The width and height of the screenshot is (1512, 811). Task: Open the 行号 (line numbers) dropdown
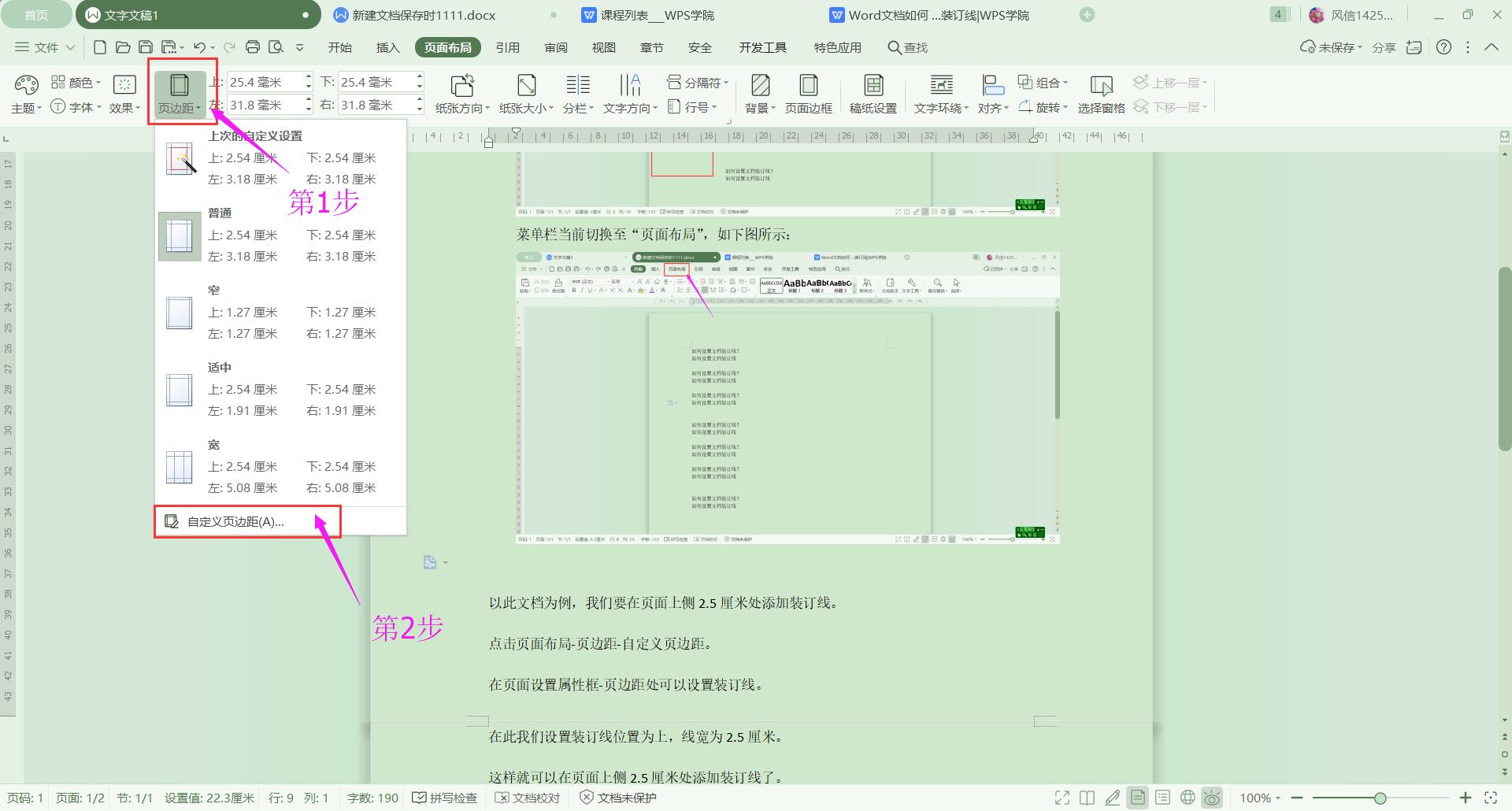[696, 106]
